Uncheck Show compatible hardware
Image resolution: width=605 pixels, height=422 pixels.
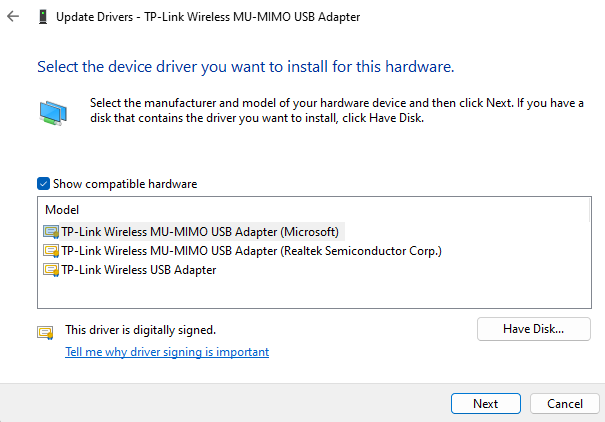click(43, 184)
